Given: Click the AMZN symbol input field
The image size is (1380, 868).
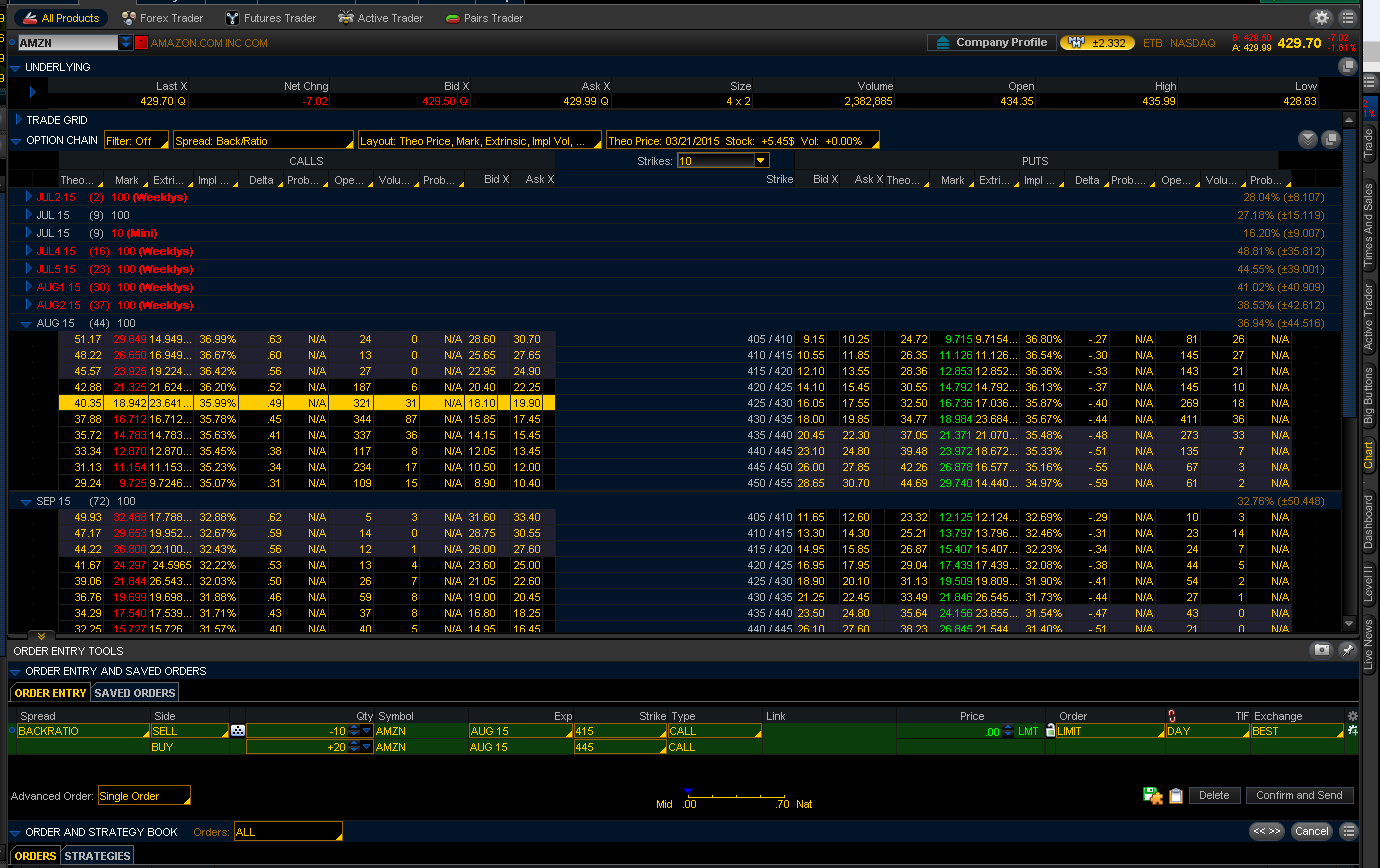Looking at the screenshot, I should pos(68,43).
